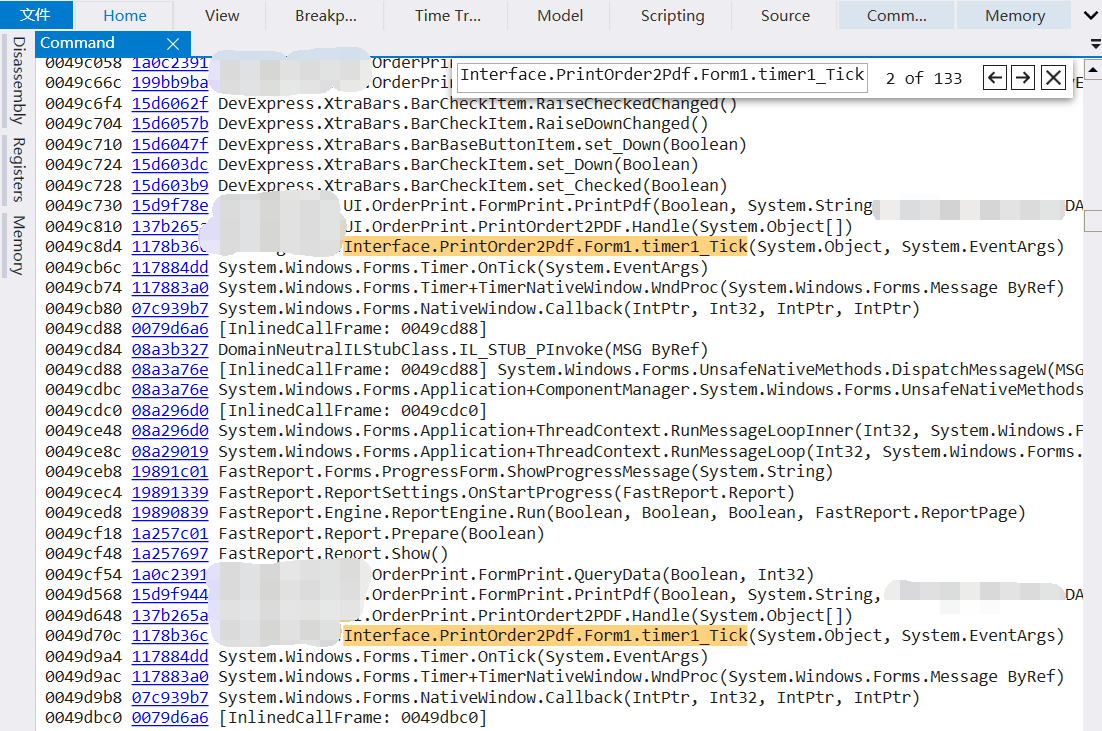Open the Breakpoints ribbon tab
This screenshot has height=731, width=1102.
point(325,15)
